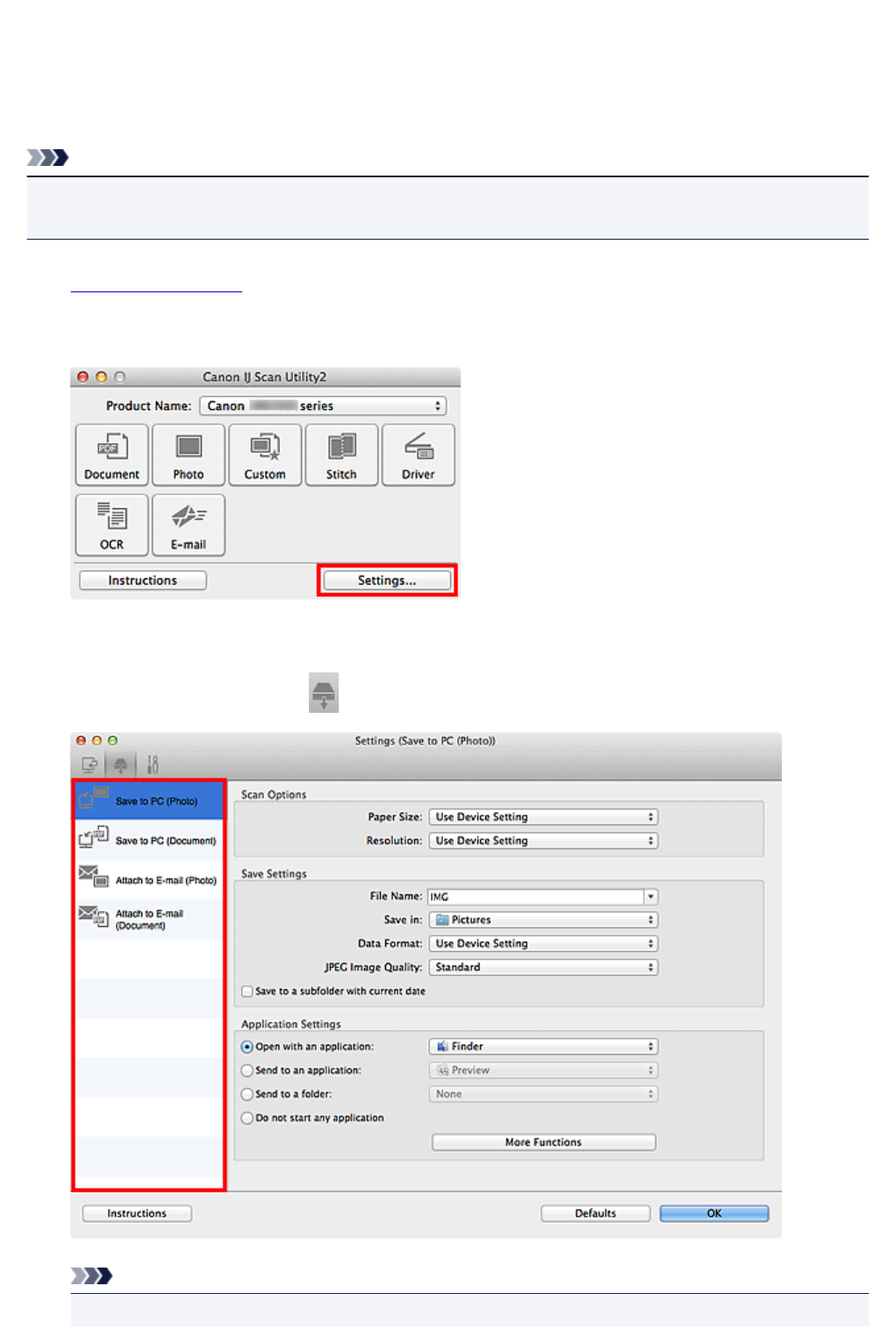Open the Resolution dropdown

point(543,840)
